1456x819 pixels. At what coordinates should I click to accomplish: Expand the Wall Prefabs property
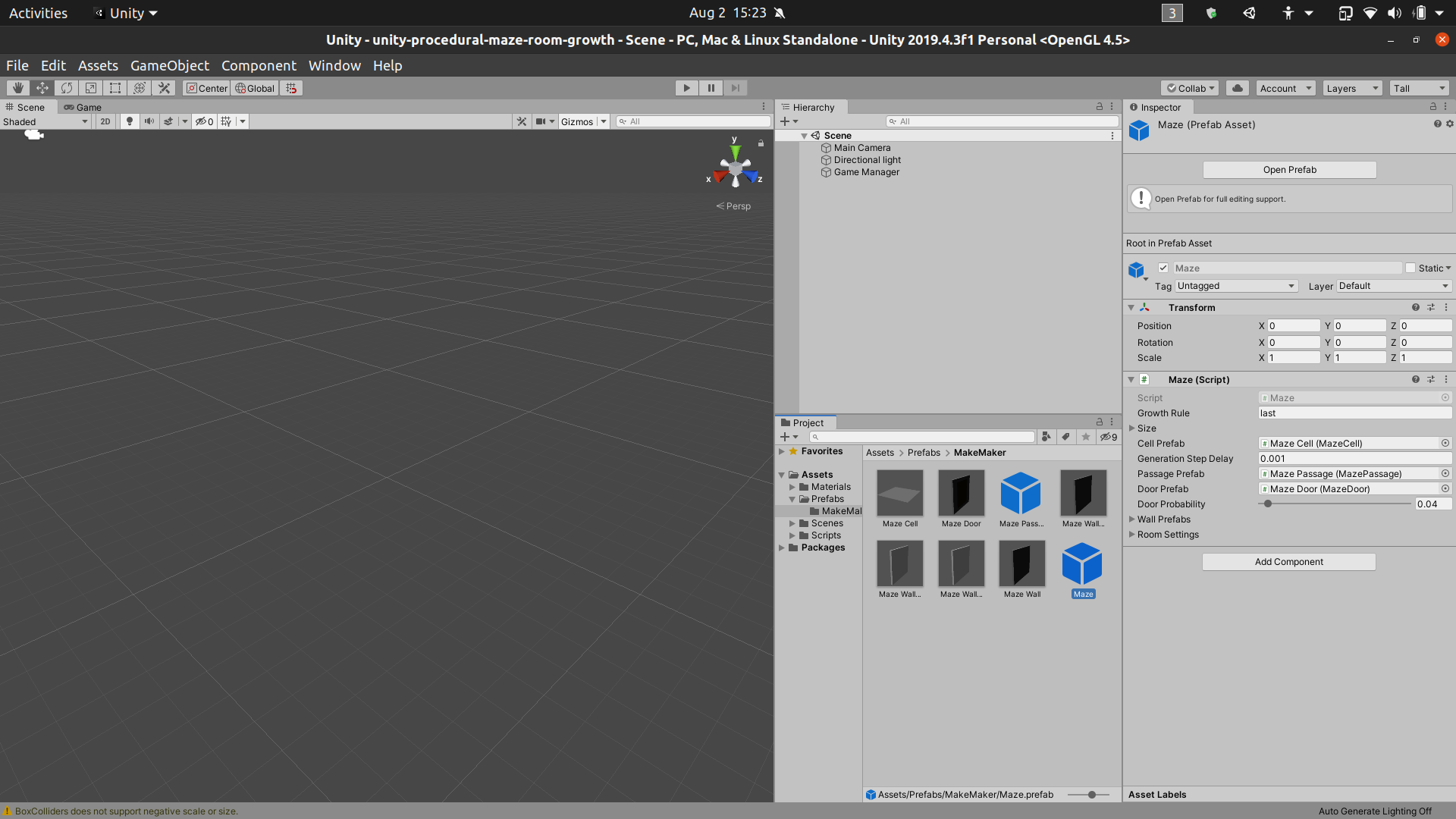pyautogui.click(x=1132, y=519)
